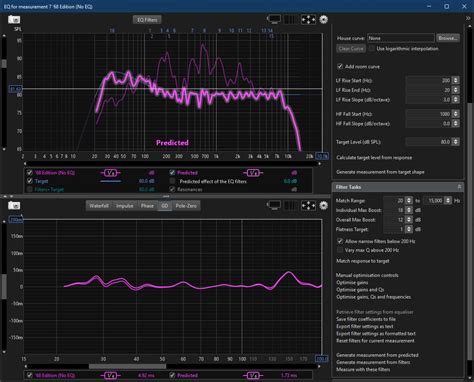Open the EQ Filters button
The height and width of the screenshot is (382, 474).
[x=147, y=20]
